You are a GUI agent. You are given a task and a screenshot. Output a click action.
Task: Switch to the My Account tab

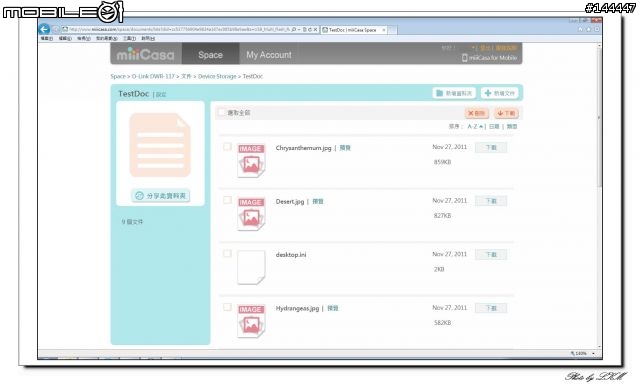(269, 54)
